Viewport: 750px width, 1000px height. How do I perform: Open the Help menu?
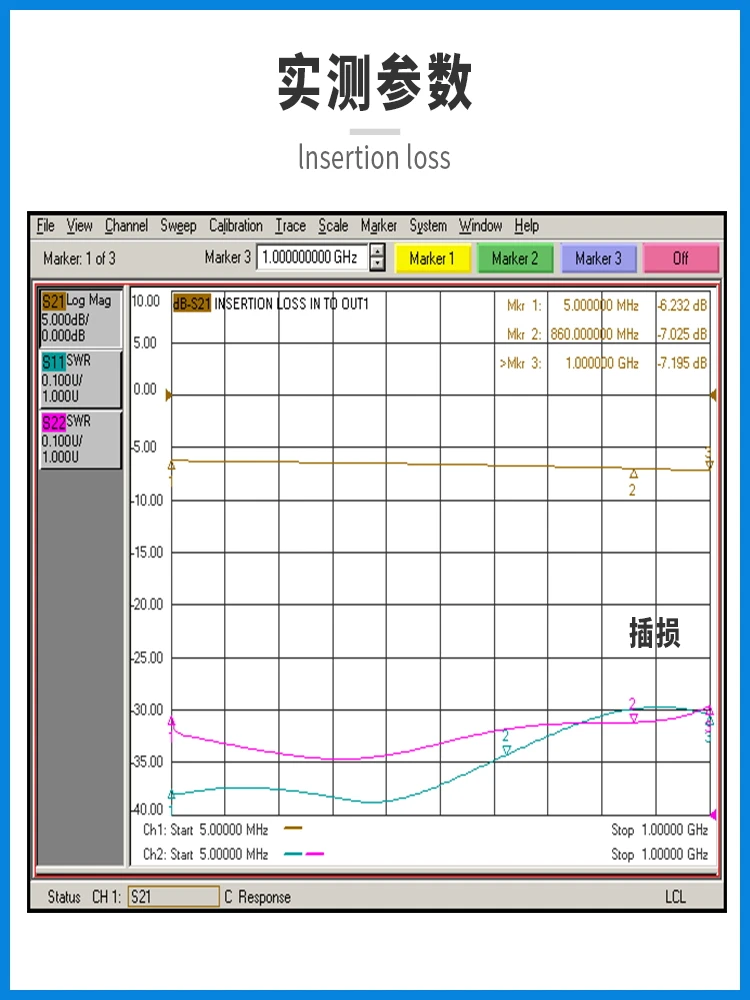[x=527, y=226]
